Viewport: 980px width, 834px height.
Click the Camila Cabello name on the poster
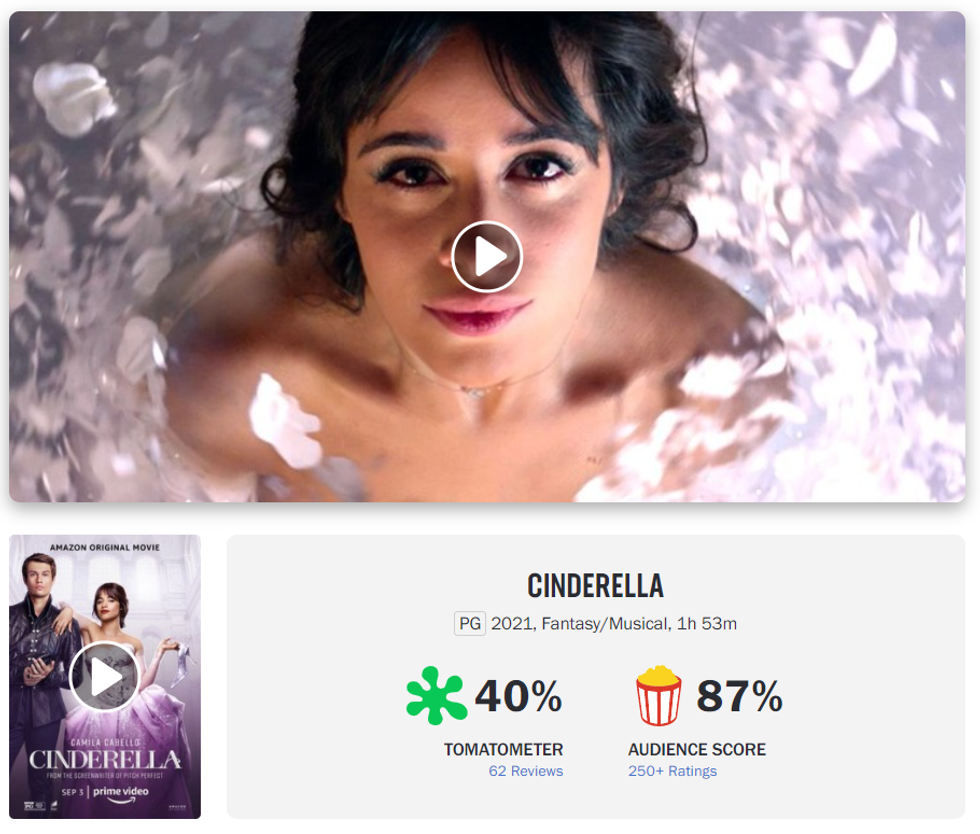pos(105,742)
